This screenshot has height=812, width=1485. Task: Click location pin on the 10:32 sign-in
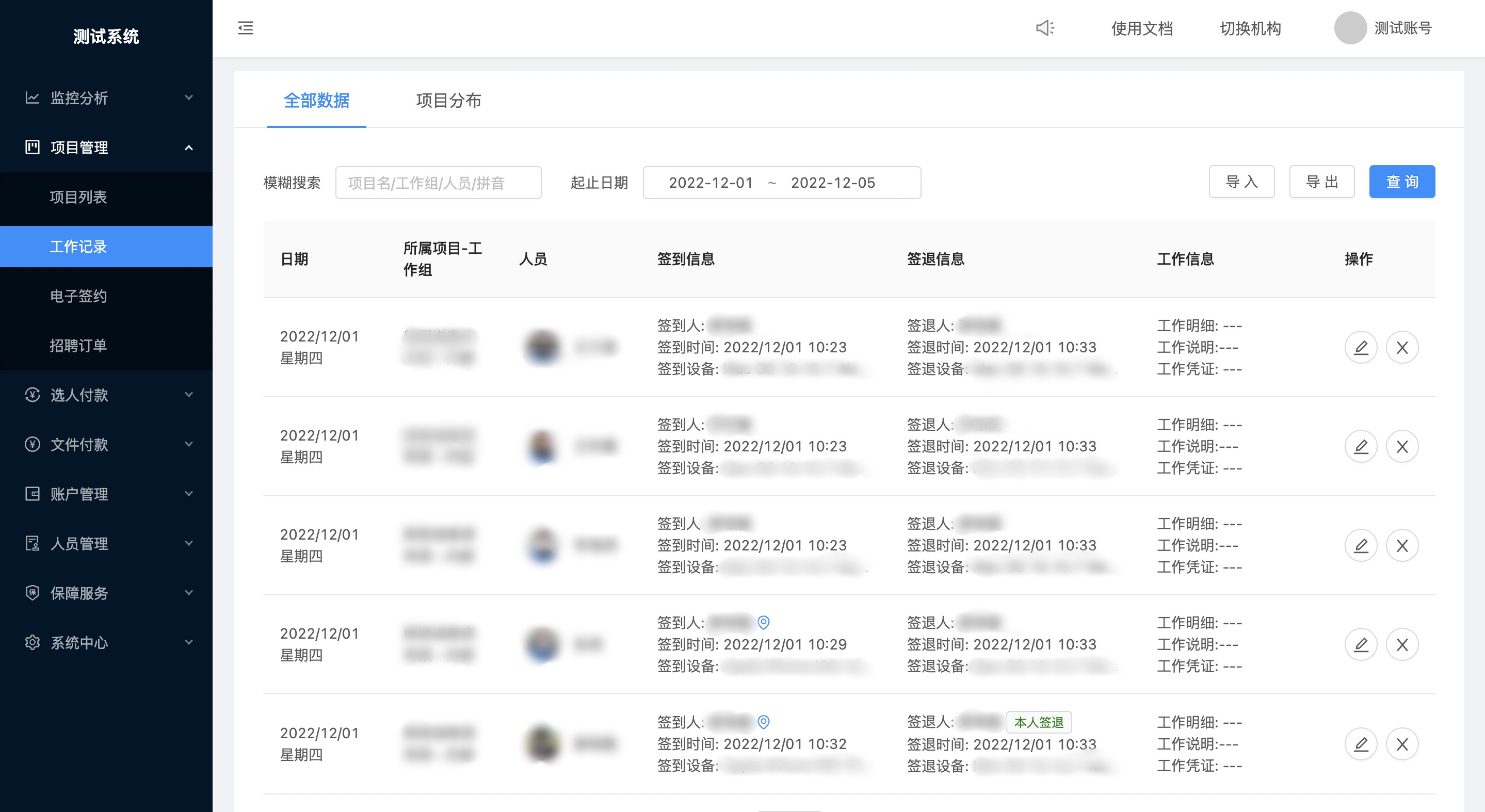pyautogui.click(x=763, y=722)
